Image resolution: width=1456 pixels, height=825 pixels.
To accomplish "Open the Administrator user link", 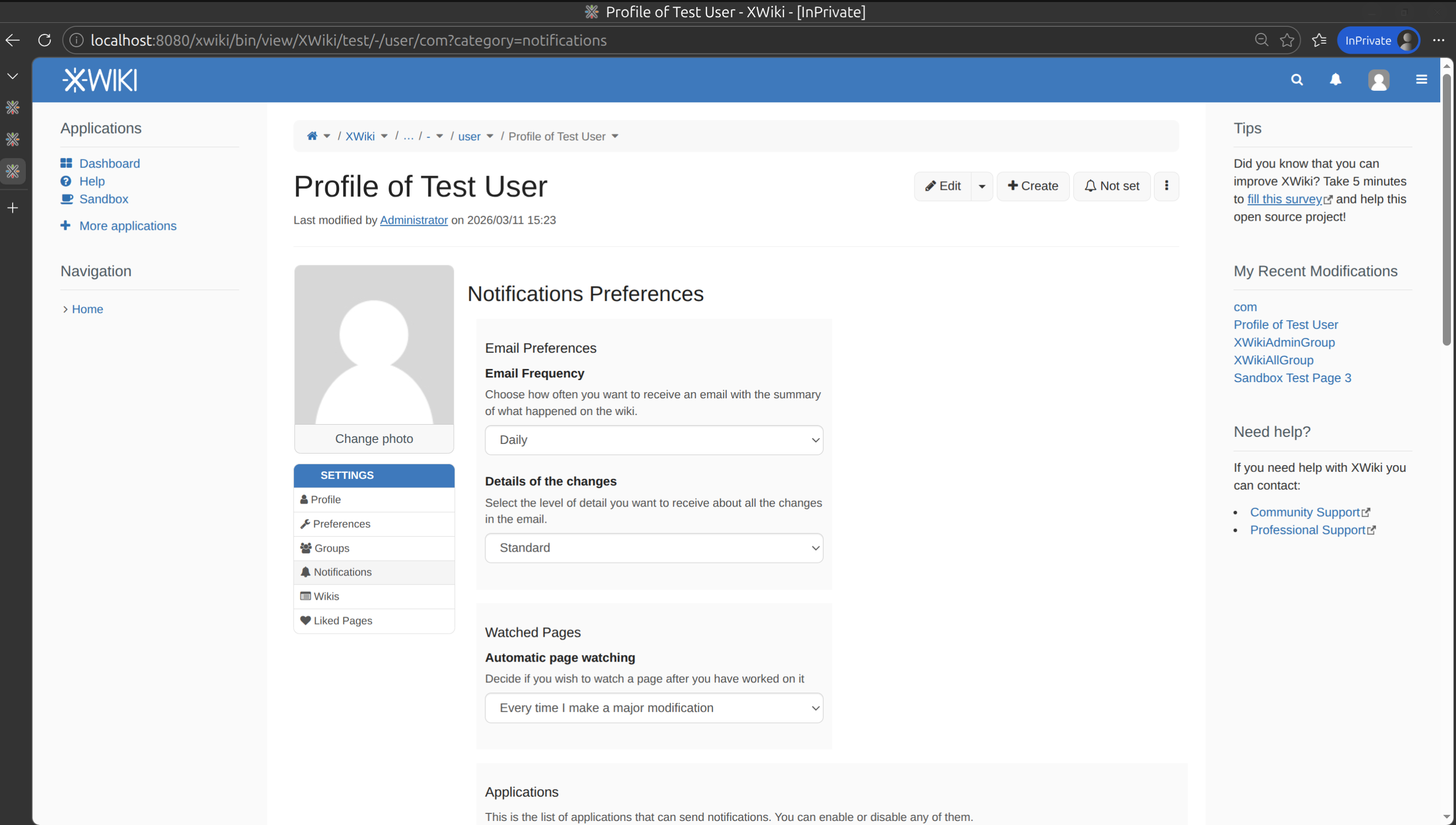I will pyautogui.click(x=413, y=220).
